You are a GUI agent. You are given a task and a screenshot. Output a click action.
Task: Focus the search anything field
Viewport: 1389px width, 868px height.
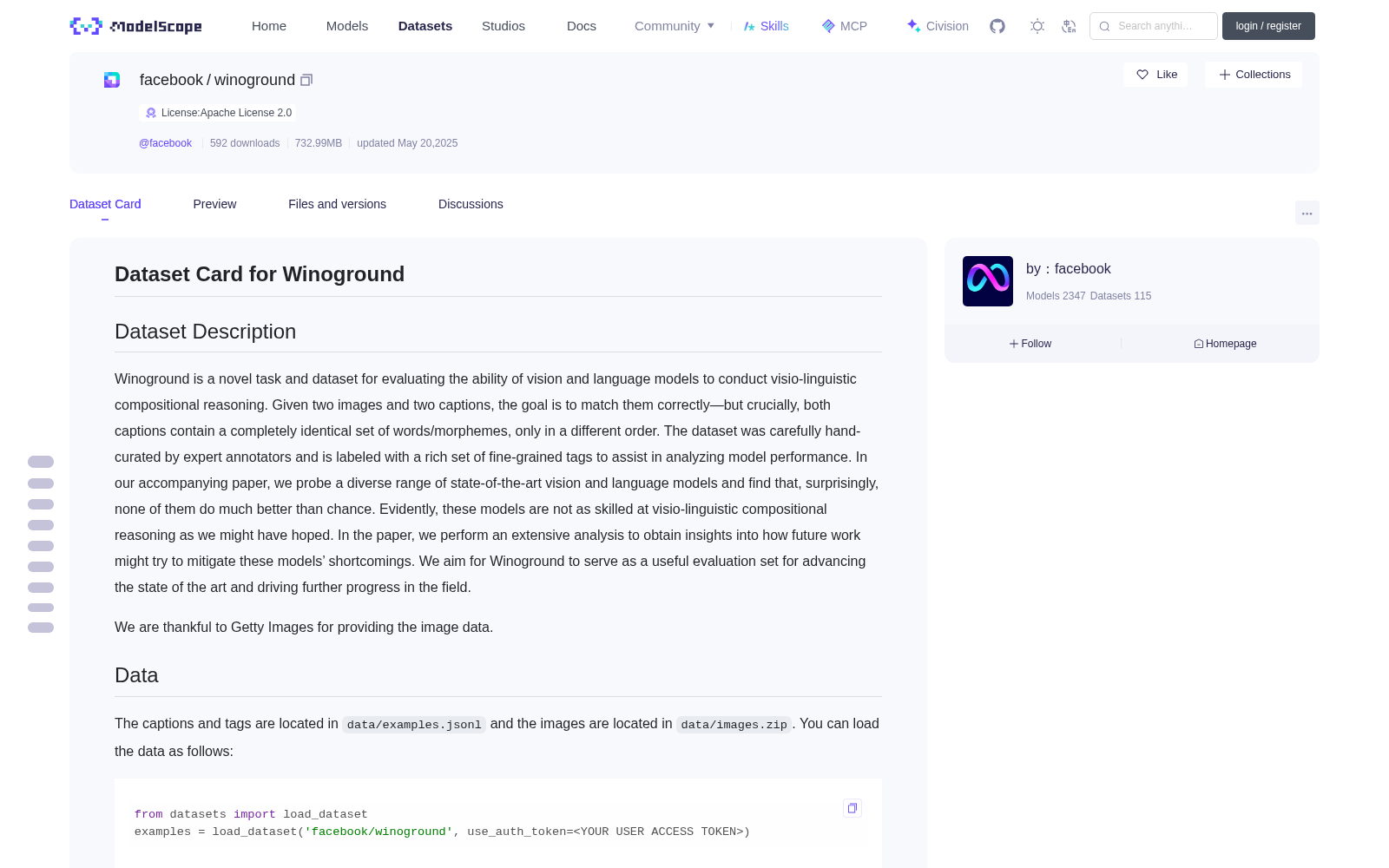coord(1154,26)
